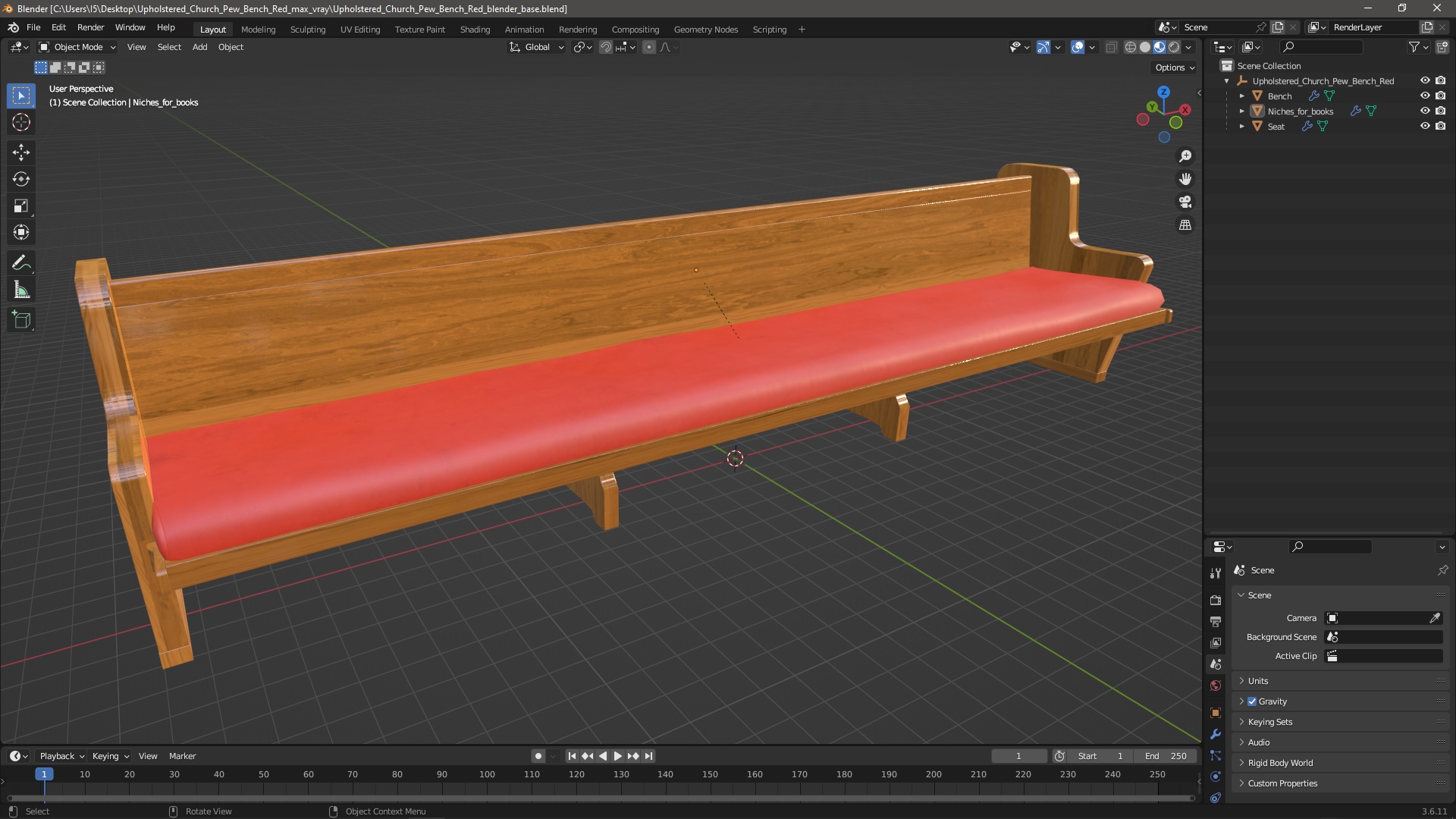Switch to the Shading workspace tab

pyautogui.click(x=475, y=30)
